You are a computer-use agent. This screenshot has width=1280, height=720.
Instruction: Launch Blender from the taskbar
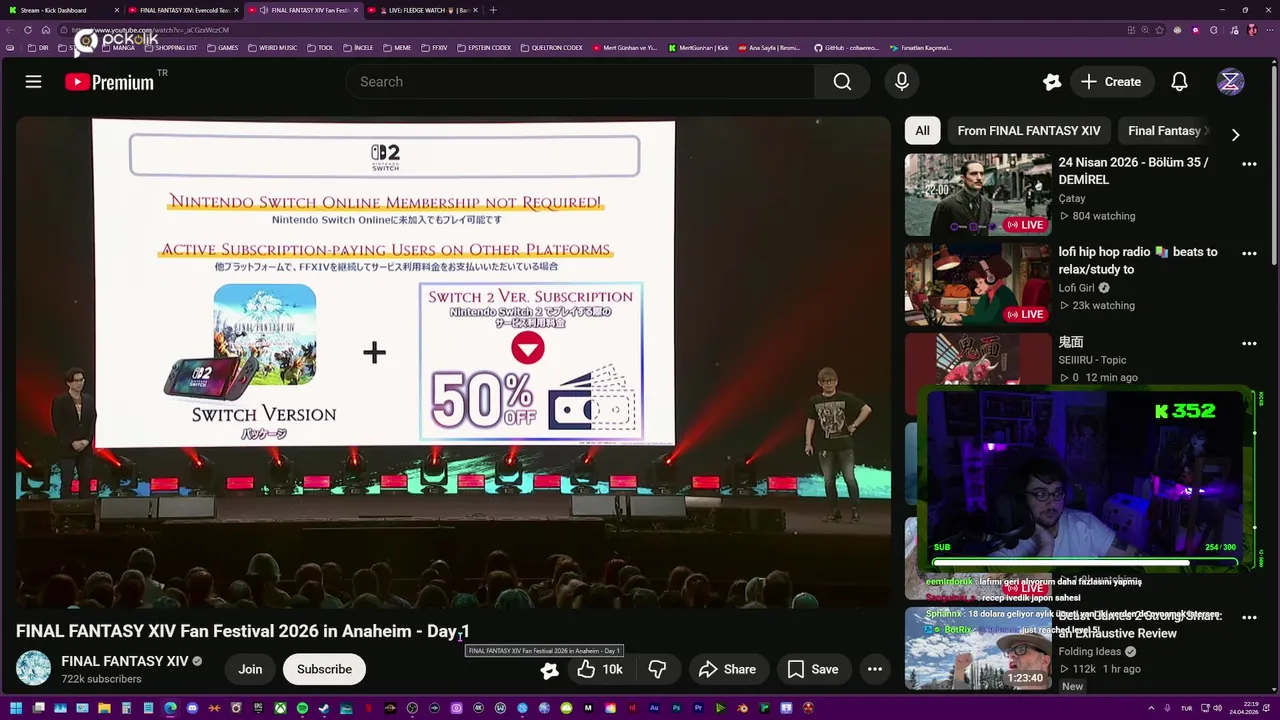click(743, 709)
